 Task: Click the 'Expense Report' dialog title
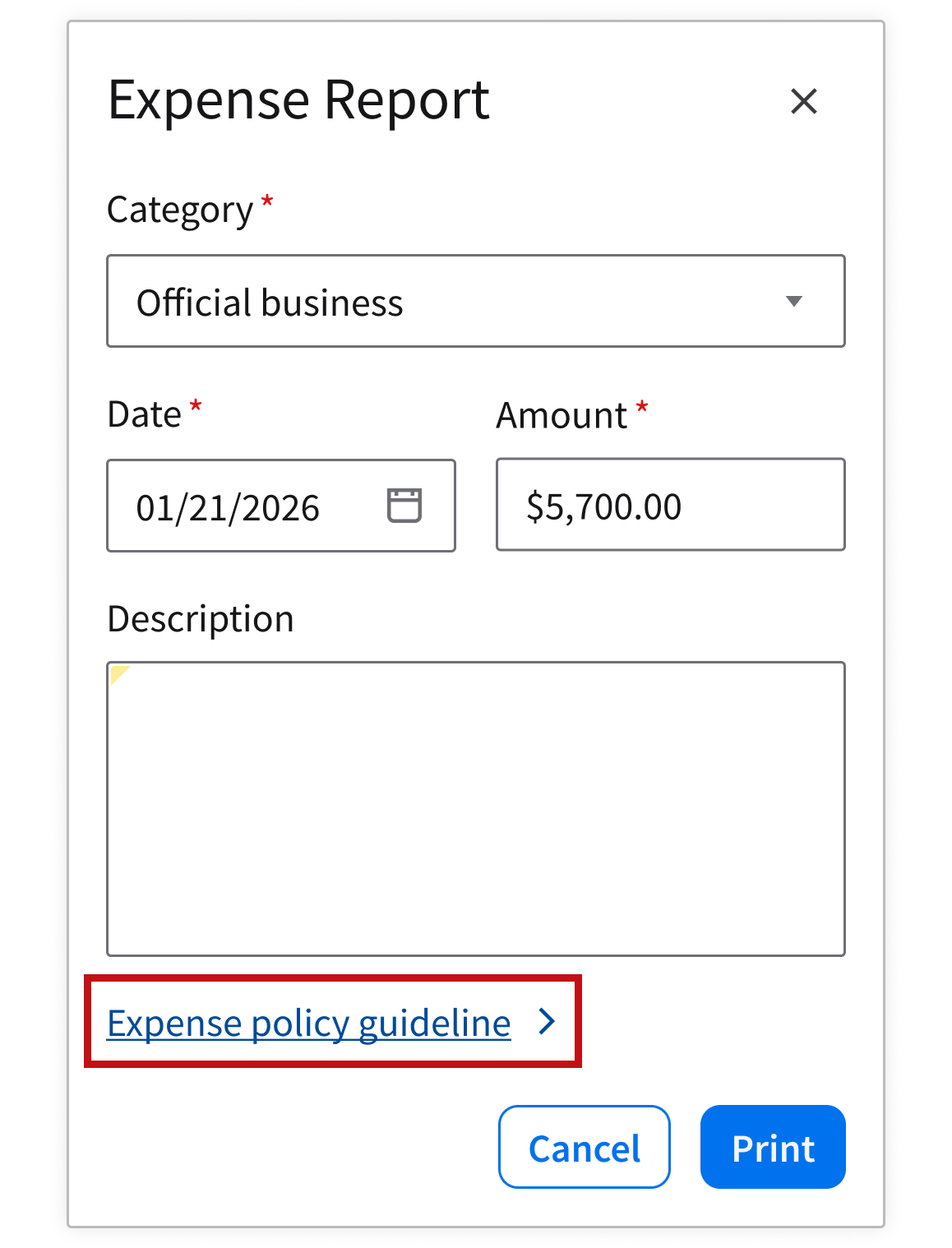point(298,100)
